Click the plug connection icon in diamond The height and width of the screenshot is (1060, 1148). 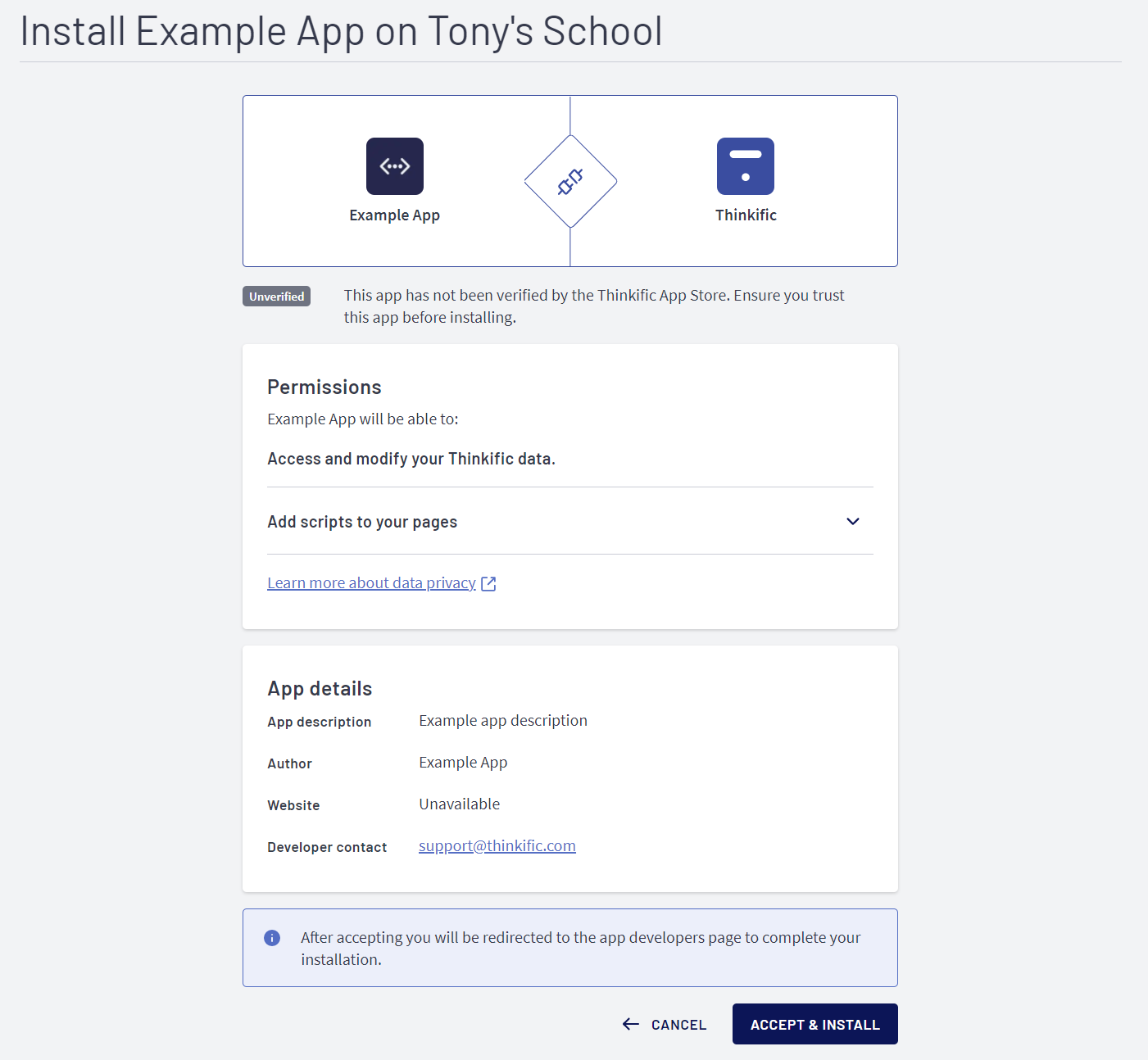pyautogui.click(x=570, y=181)
